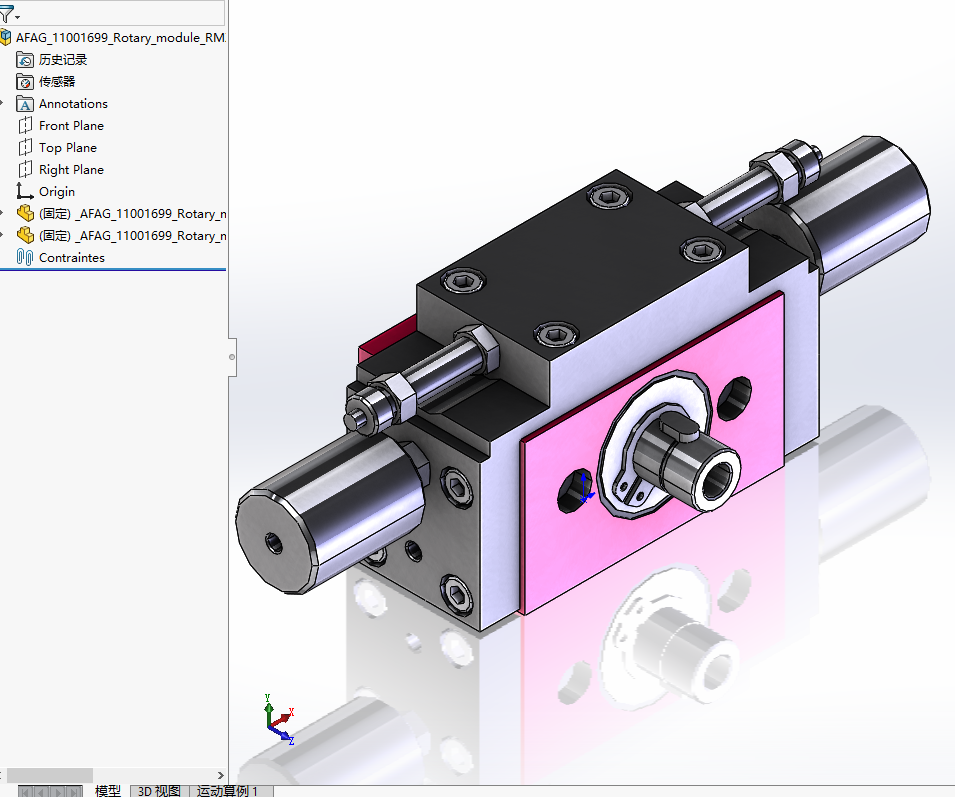Select the AFAG_11001699_Rotary_module_RM root assembly name

point(121,38)
